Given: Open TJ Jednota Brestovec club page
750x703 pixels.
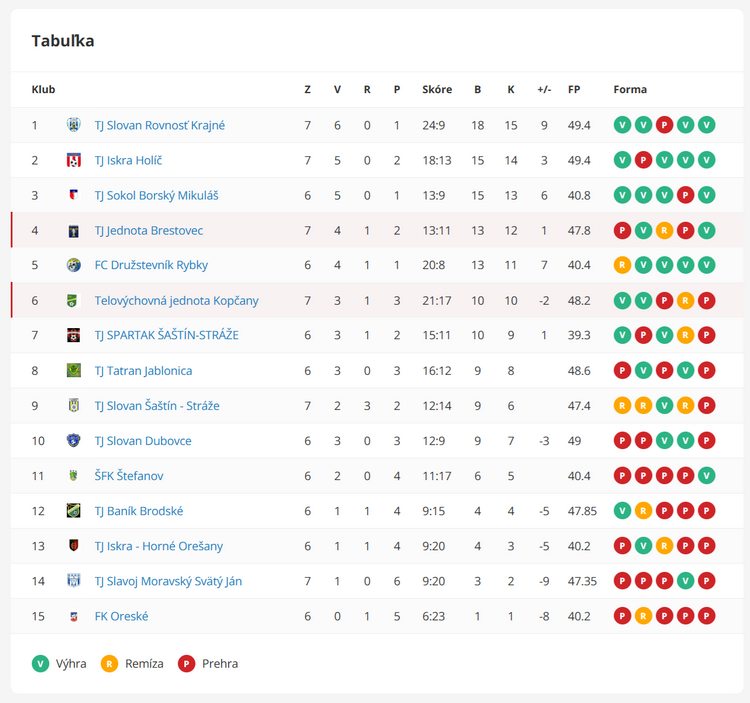Looking at the screenshot, I should tap(149, 231).
